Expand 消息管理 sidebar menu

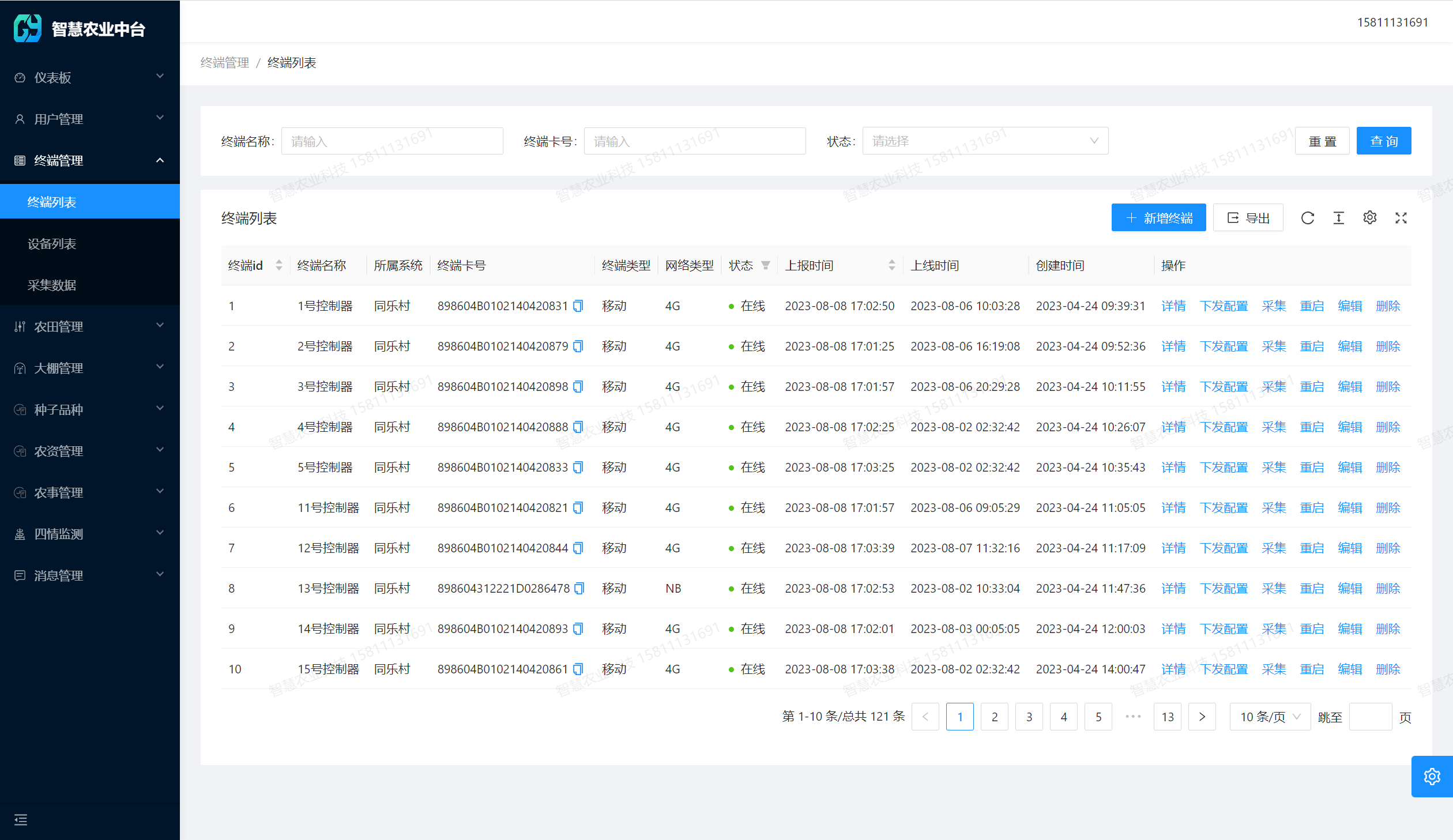(90, 575)
